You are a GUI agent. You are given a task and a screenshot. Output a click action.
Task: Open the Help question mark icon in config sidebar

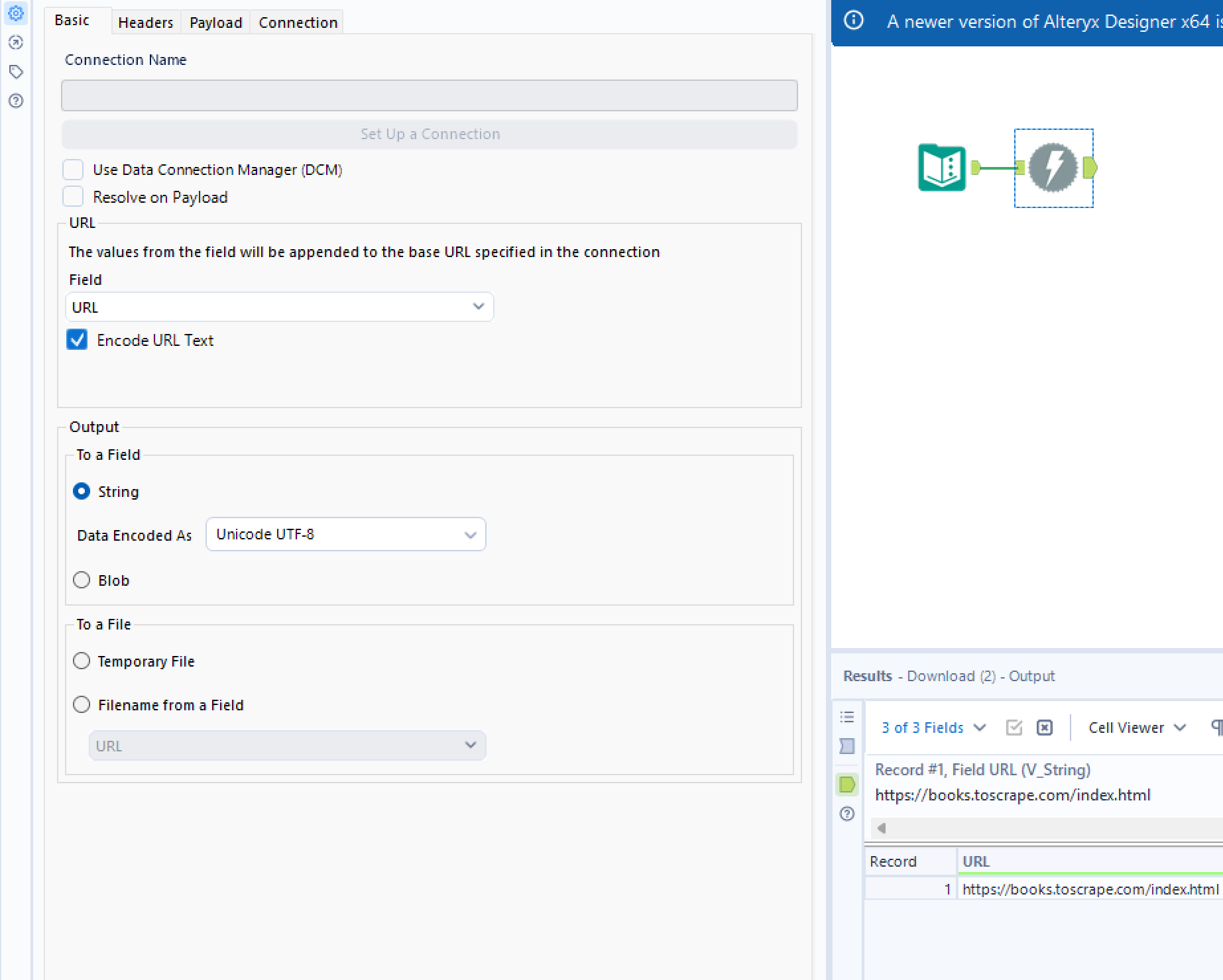[16, 101]
